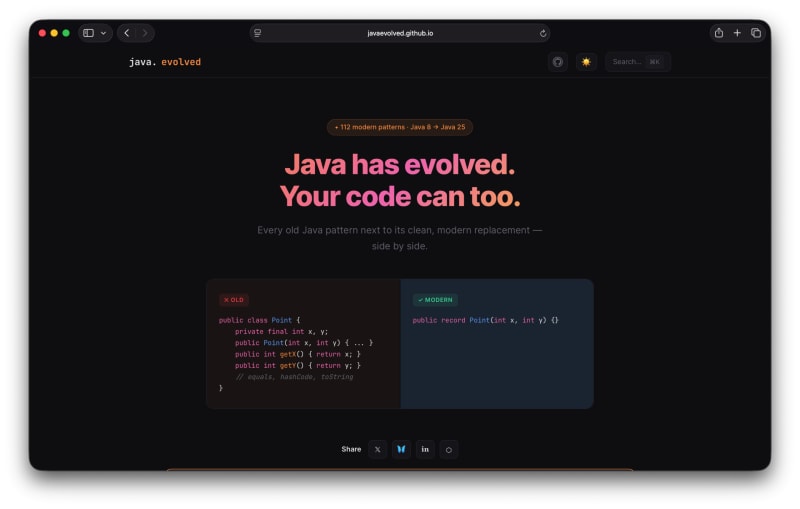The height and width of the screenshot is (509, 800).
Task: Expand the sidebar dropdown chevron
Action: click(x=103, y=33)
